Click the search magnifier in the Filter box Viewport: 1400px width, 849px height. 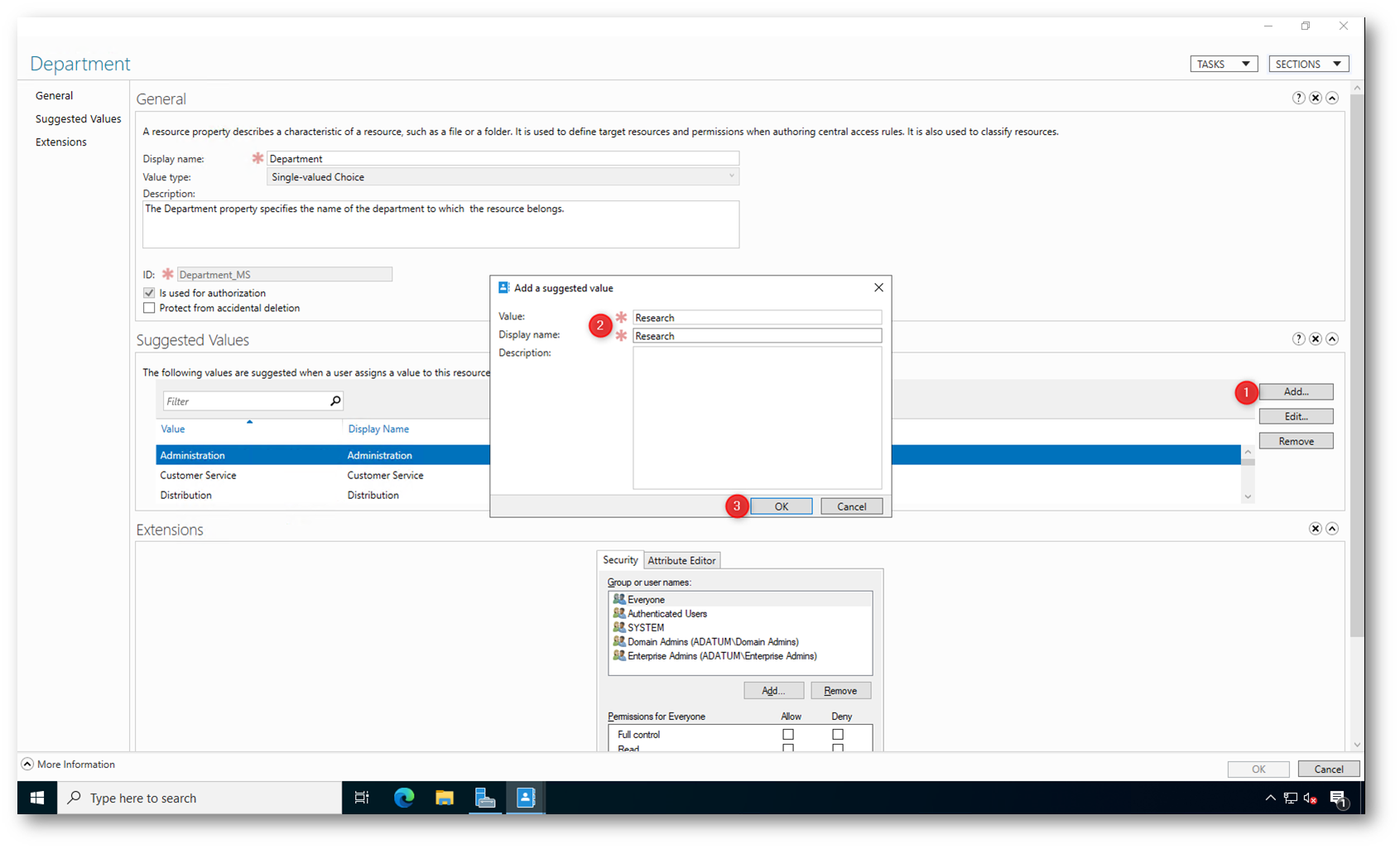tap(335, 401)
